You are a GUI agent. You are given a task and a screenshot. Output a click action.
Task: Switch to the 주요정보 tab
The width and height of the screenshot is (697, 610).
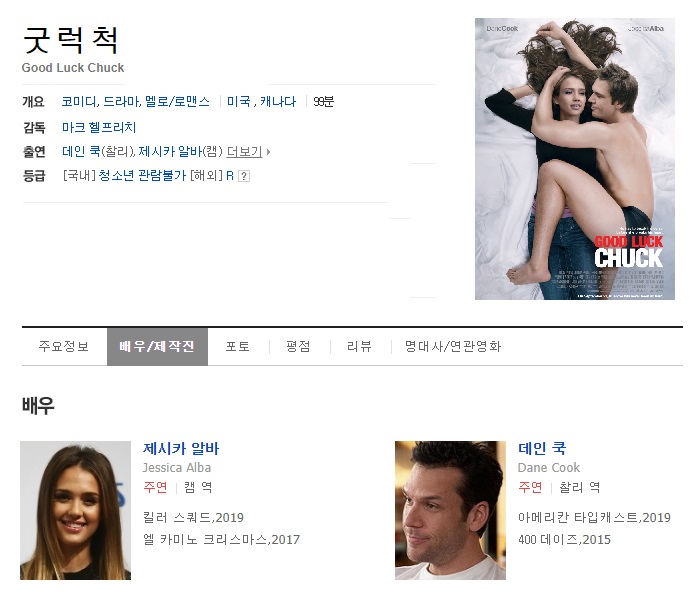(x=64, y=347)
